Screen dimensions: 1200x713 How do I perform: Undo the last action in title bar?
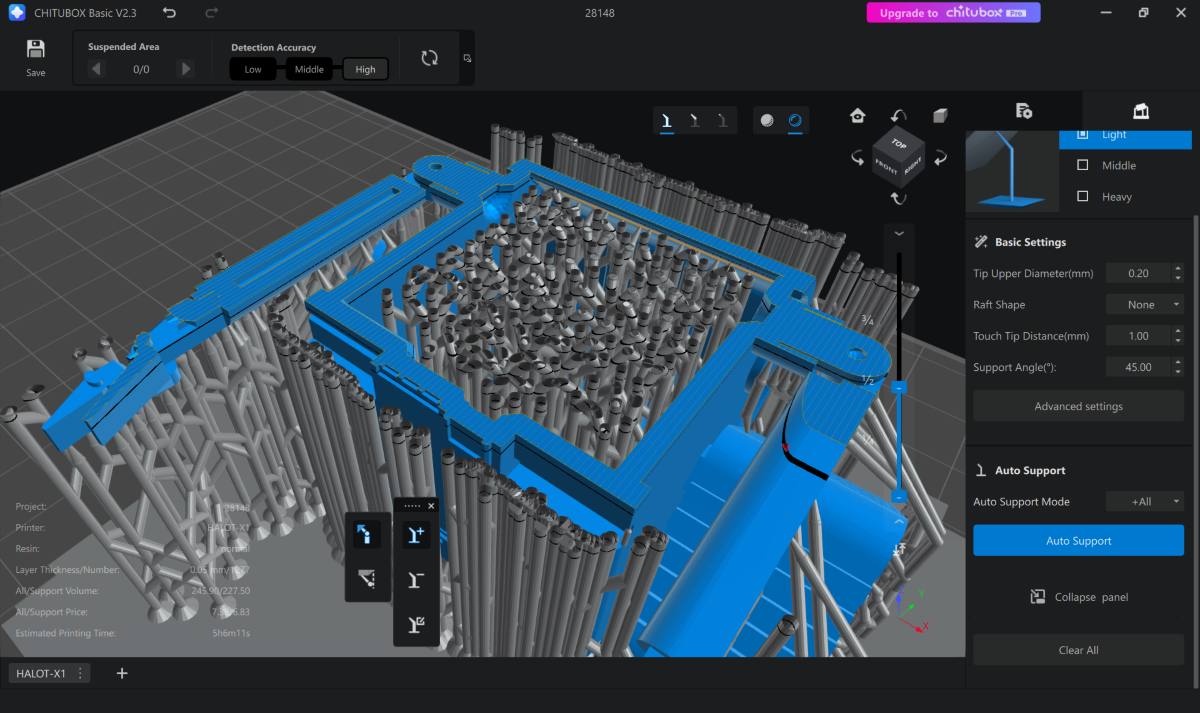[169, 13]
